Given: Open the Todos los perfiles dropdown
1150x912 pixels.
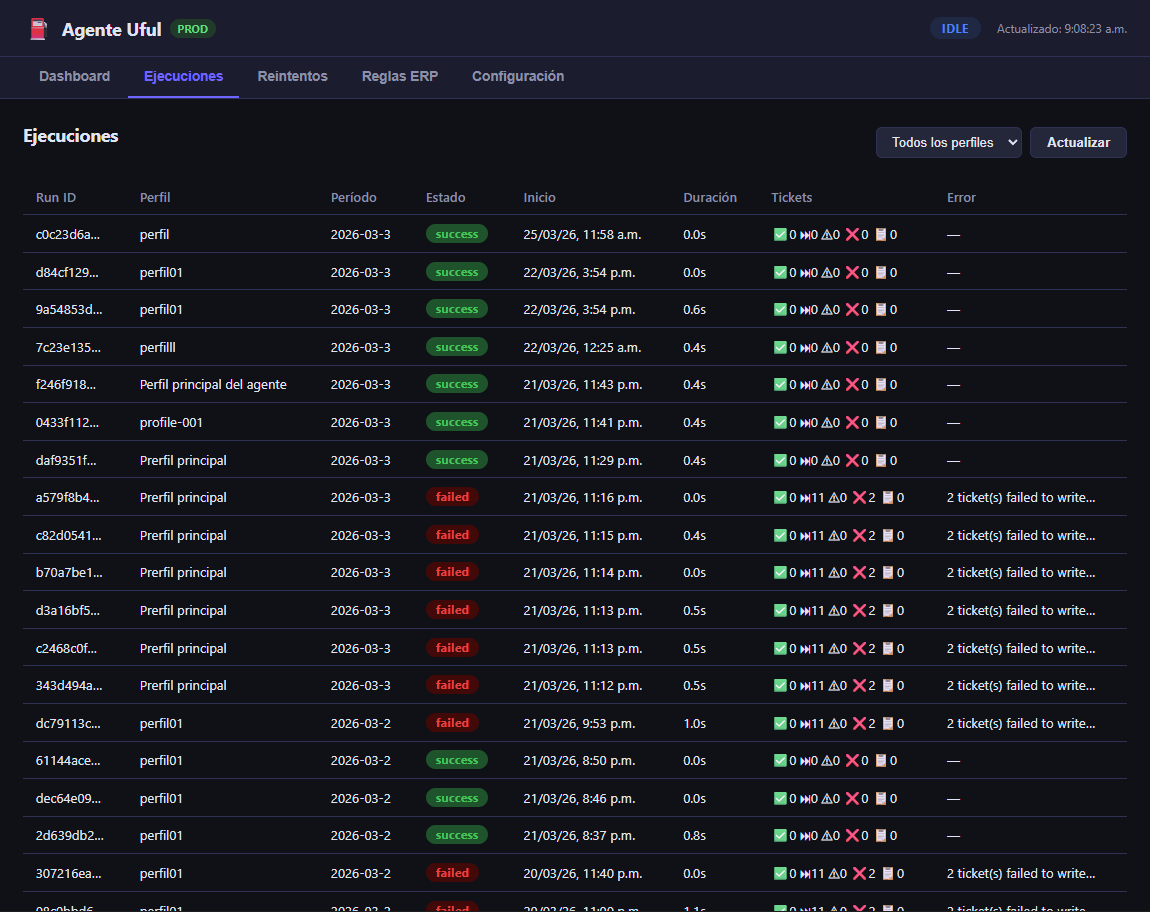Looking at the screenshot, I should (x=948, y=143).
